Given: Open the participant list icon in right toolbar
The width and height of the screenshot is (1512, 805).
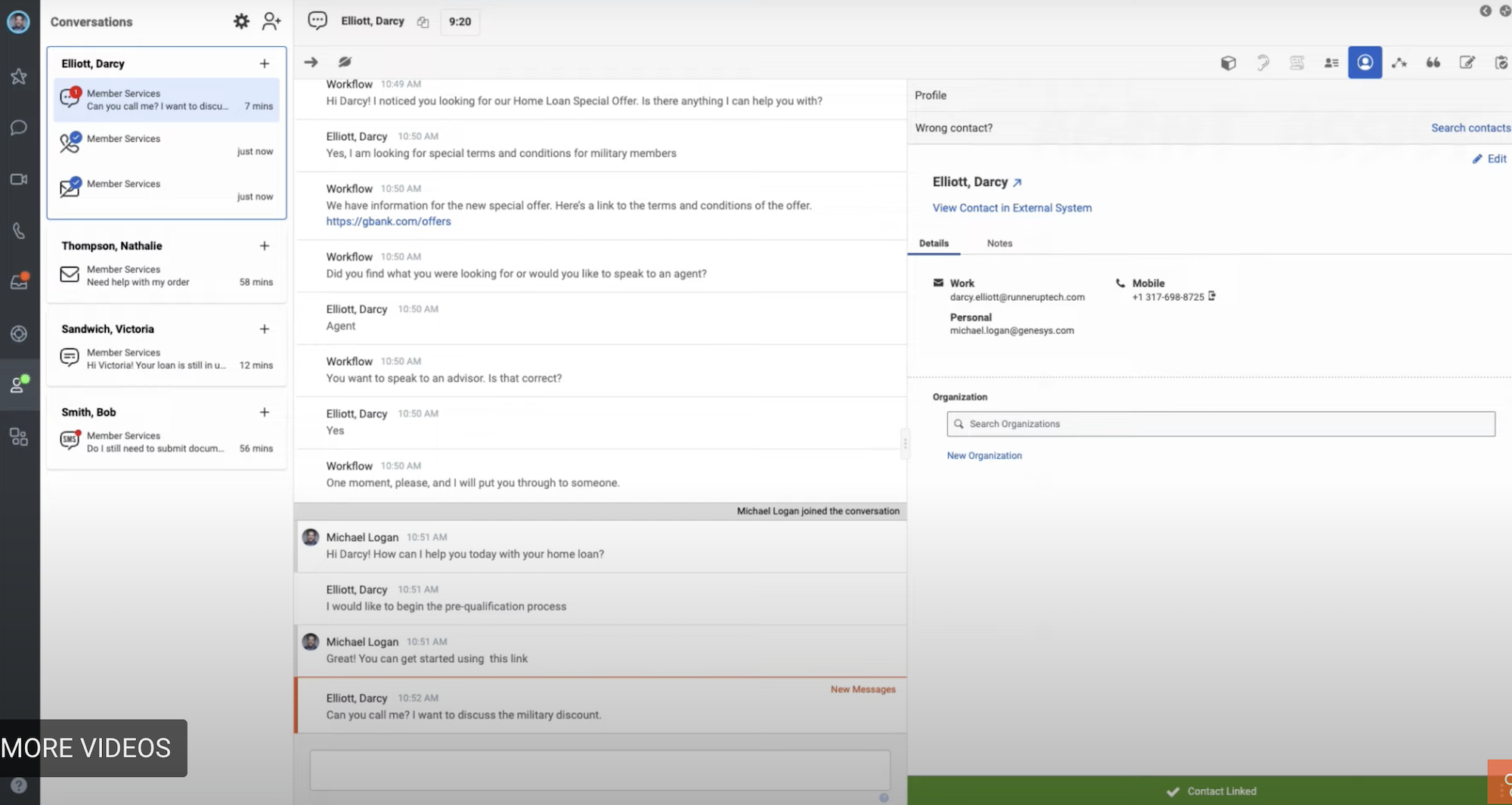Looking at the screenshot, I should [x=1331, y=63].
